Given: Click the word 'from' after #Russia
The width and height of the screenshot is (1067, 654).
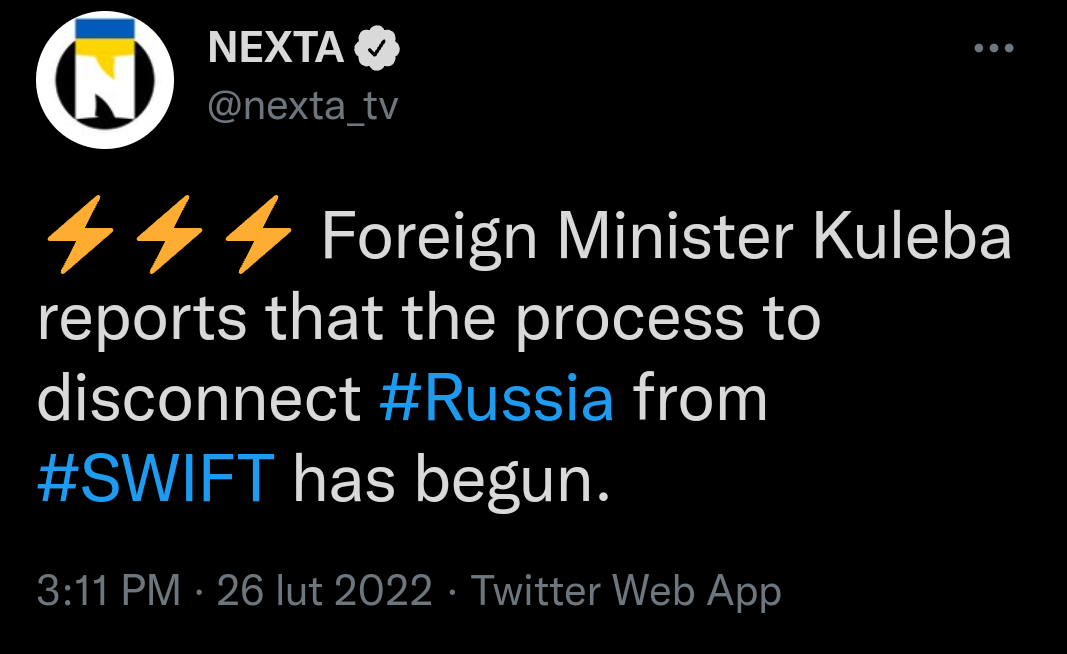Looking at the screenshot, I should 700,399.
